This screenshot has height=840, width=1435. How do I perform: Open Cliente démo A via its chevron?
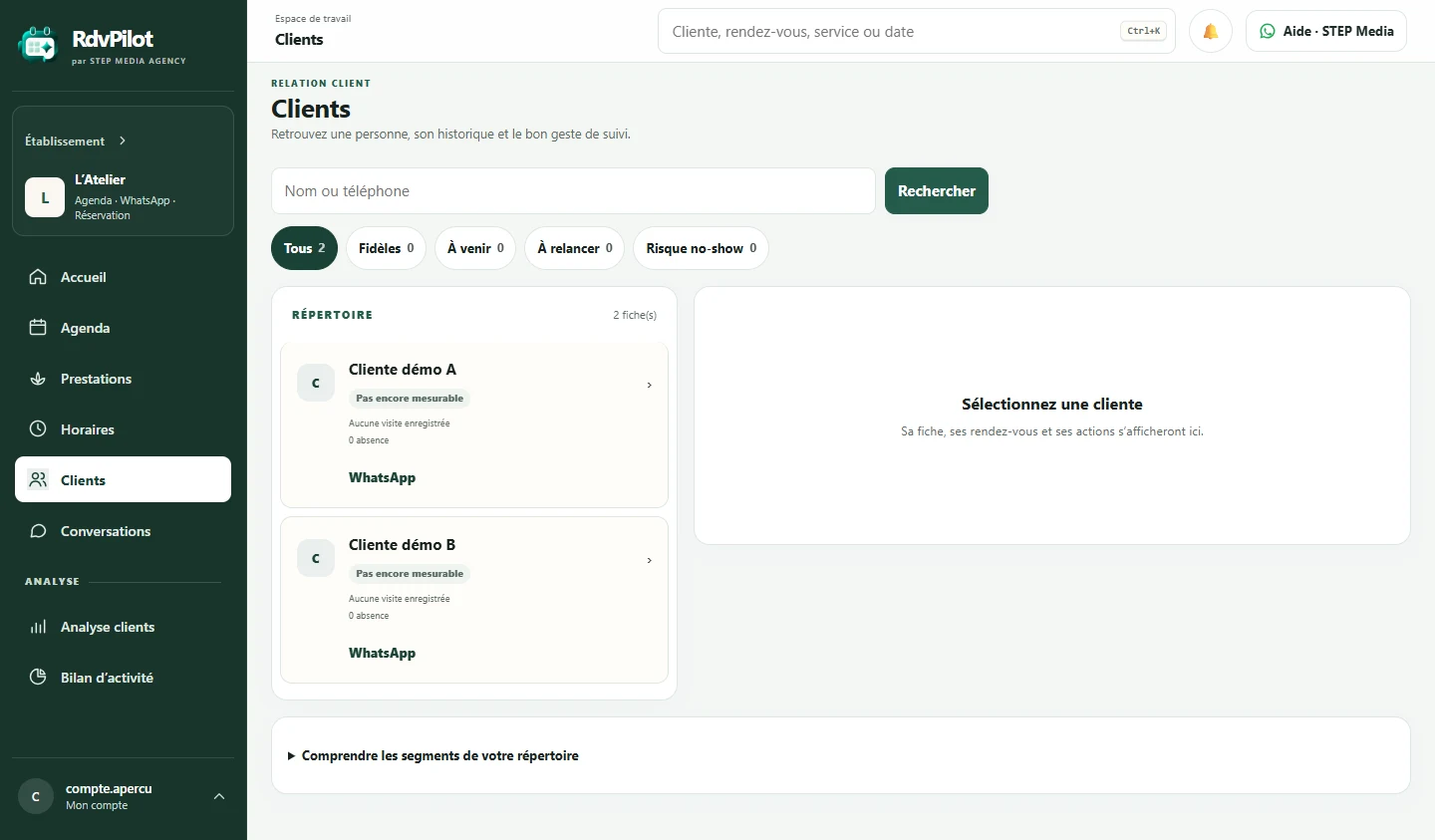(x=650, y=385)
